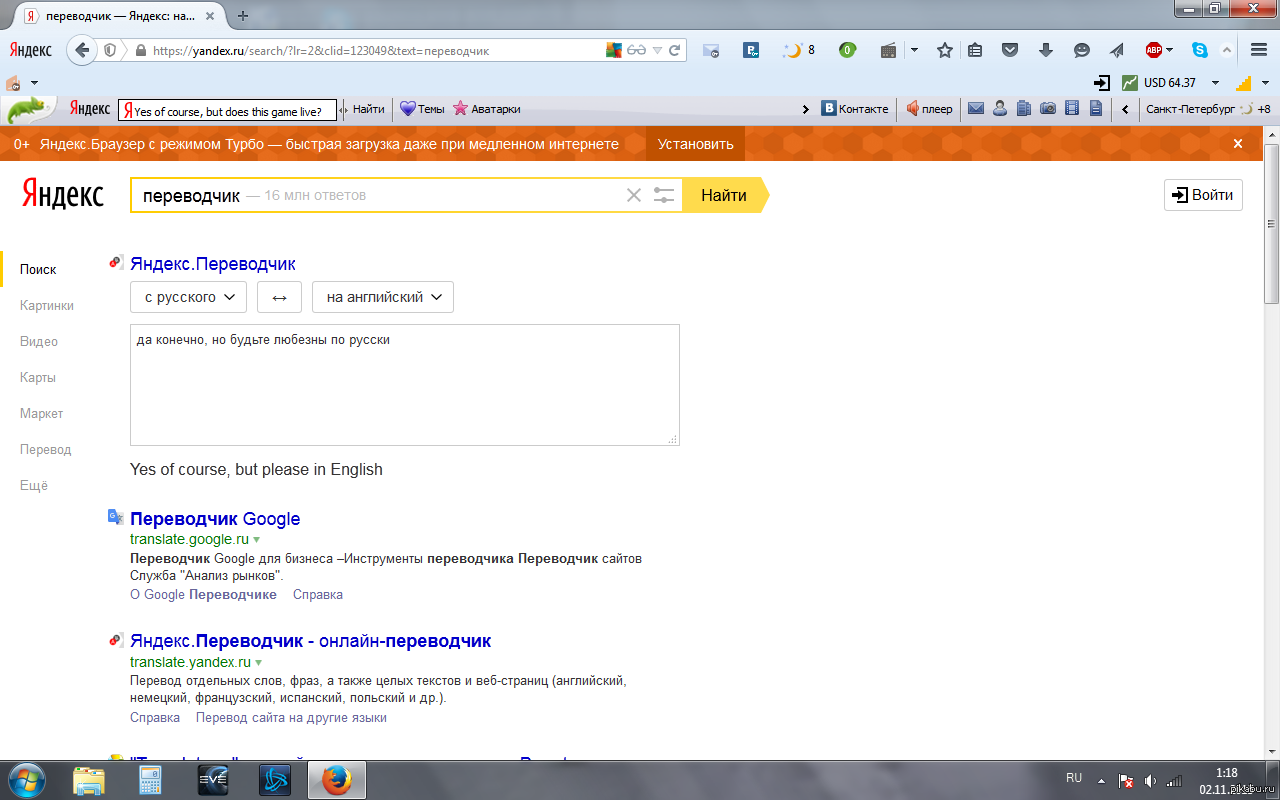Expand translate.yandex.ru result green arrow
The height and width of the screenshot is (800, 1280).
(259, 663)
